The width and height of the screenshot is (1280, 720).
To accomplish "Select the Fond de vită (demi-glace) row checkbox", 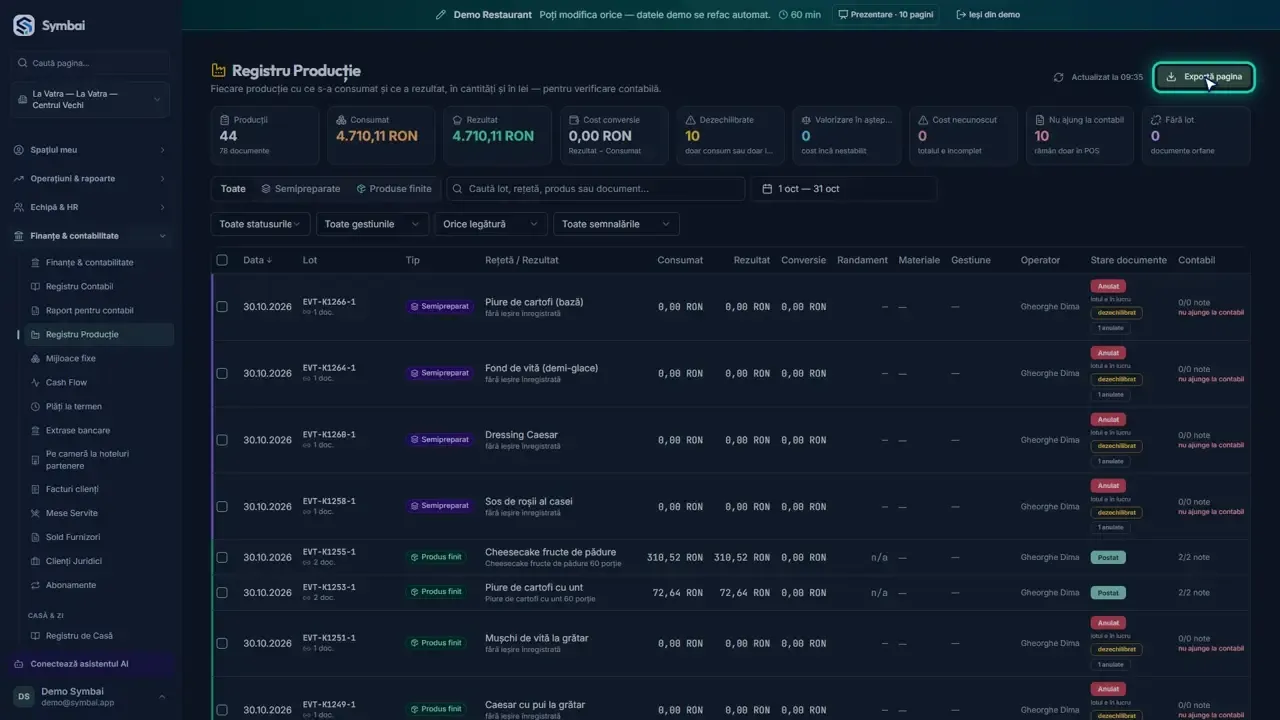I will pyautogui.click(x=222, y=373).
